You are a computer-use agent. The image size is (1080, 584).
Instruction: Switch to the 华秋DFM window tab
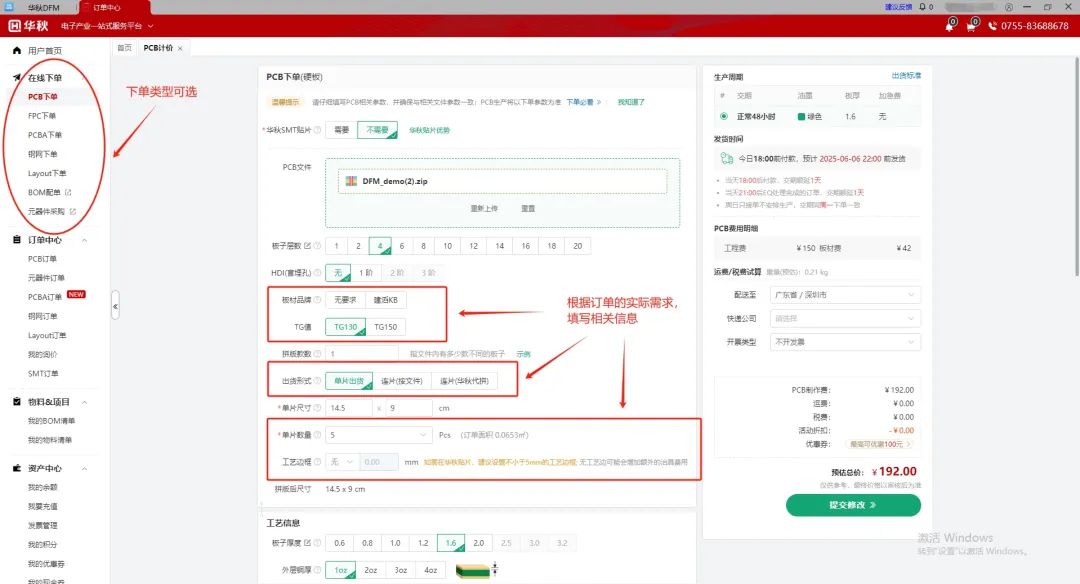coord(43,8)
